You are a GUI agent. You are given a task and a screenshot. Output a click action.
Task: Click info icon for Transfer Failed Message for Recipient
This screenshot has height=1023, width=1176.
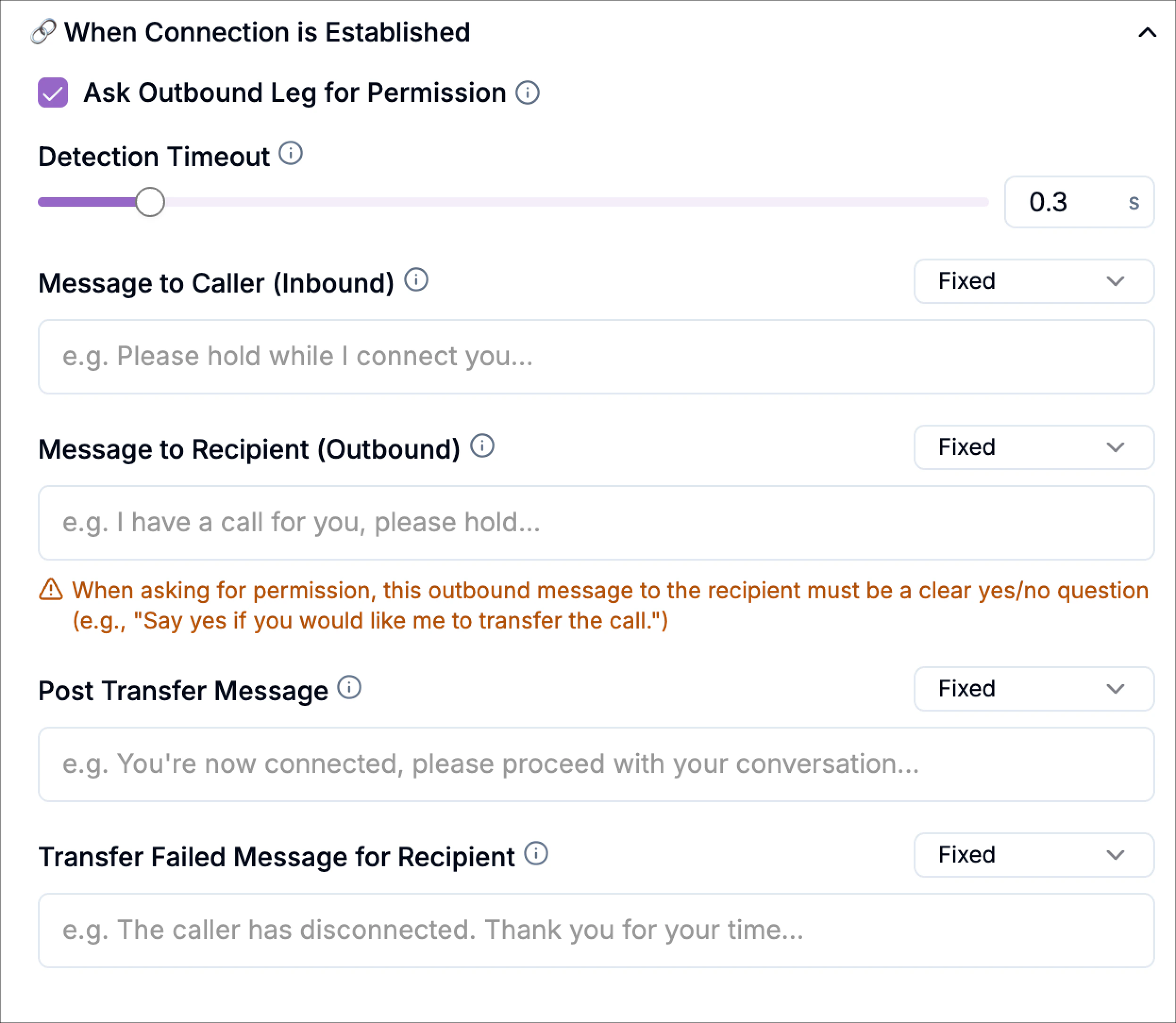[x=536, y=854]
